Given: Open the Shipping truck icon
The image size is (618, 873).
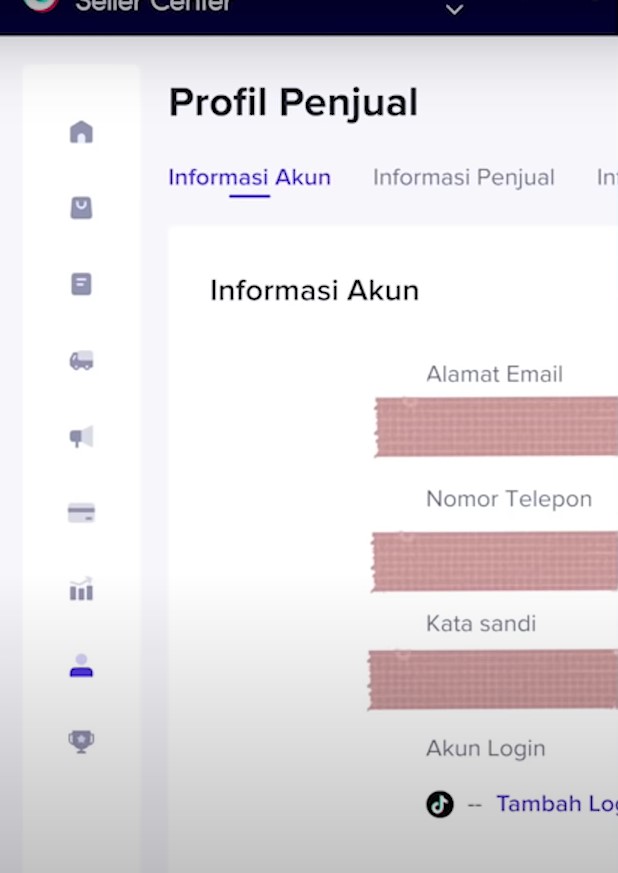Looking at the screenshot, I should (x=81, y=361).
